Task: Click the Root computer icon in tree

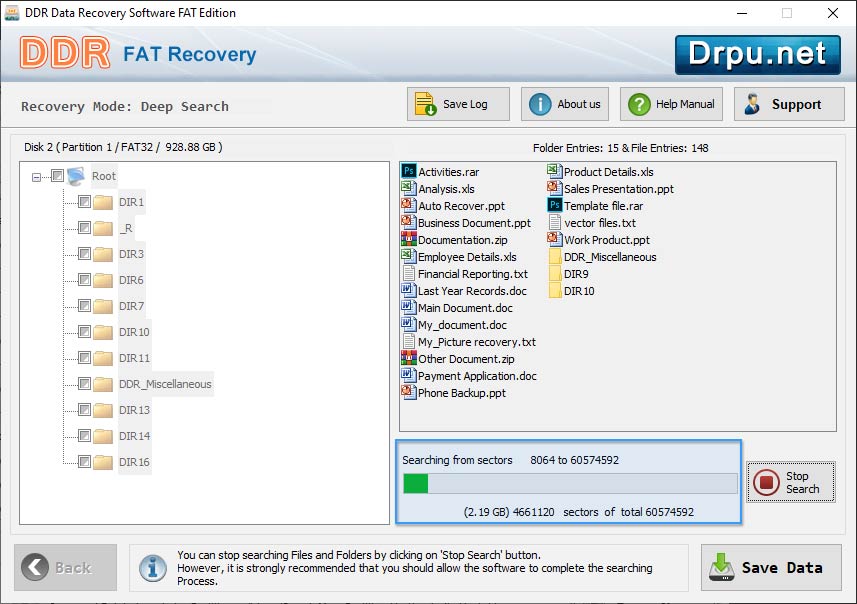Action: [x=76, y=176]
